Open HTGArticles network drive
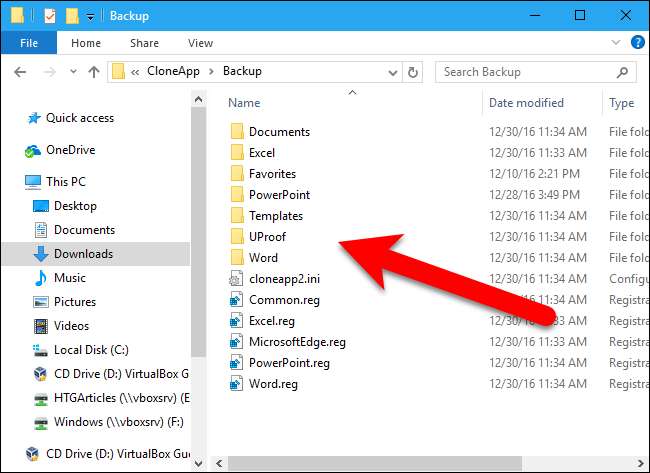Image resolution: width=650 pixels, height=473 pixels. 111,398
